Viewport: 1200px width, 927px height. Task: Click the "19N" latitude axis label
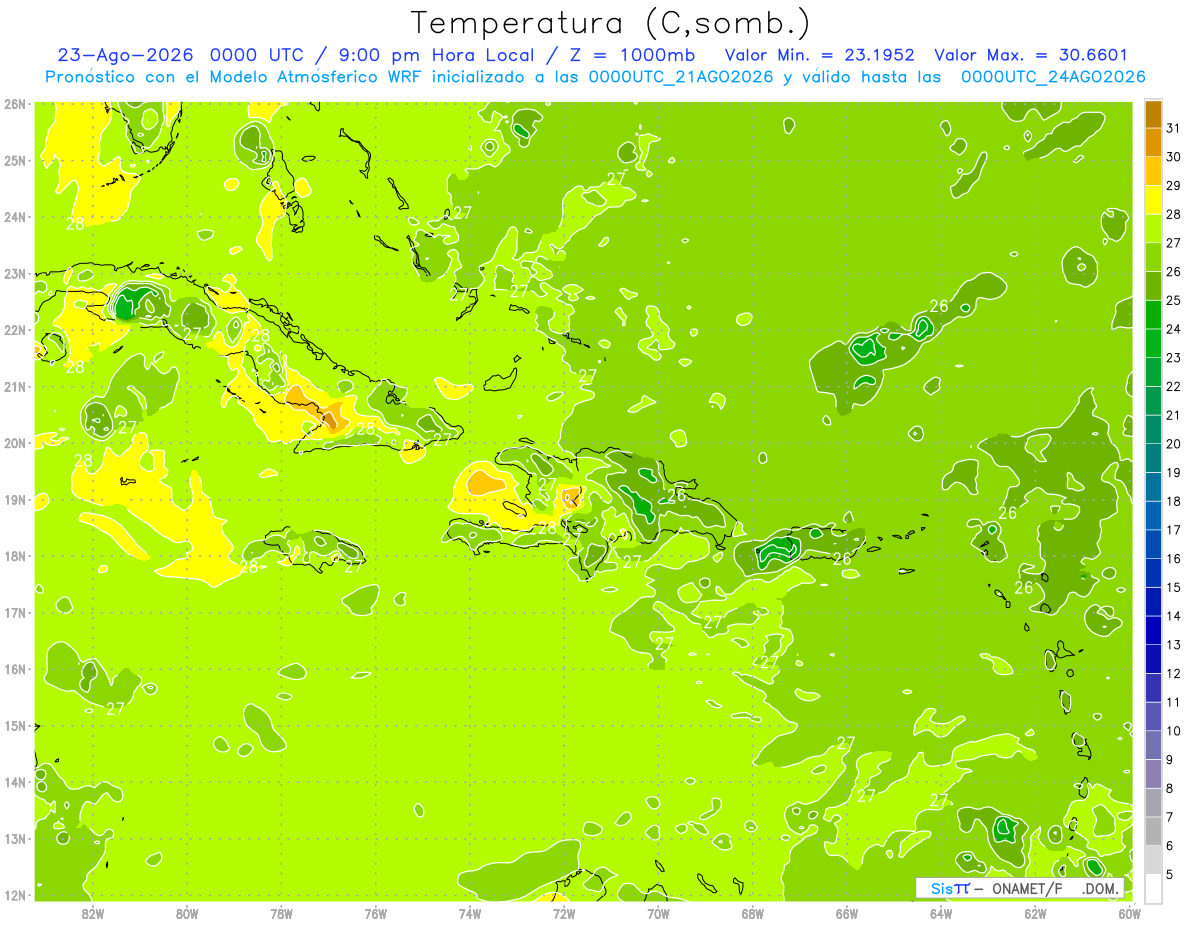(15, 500)
